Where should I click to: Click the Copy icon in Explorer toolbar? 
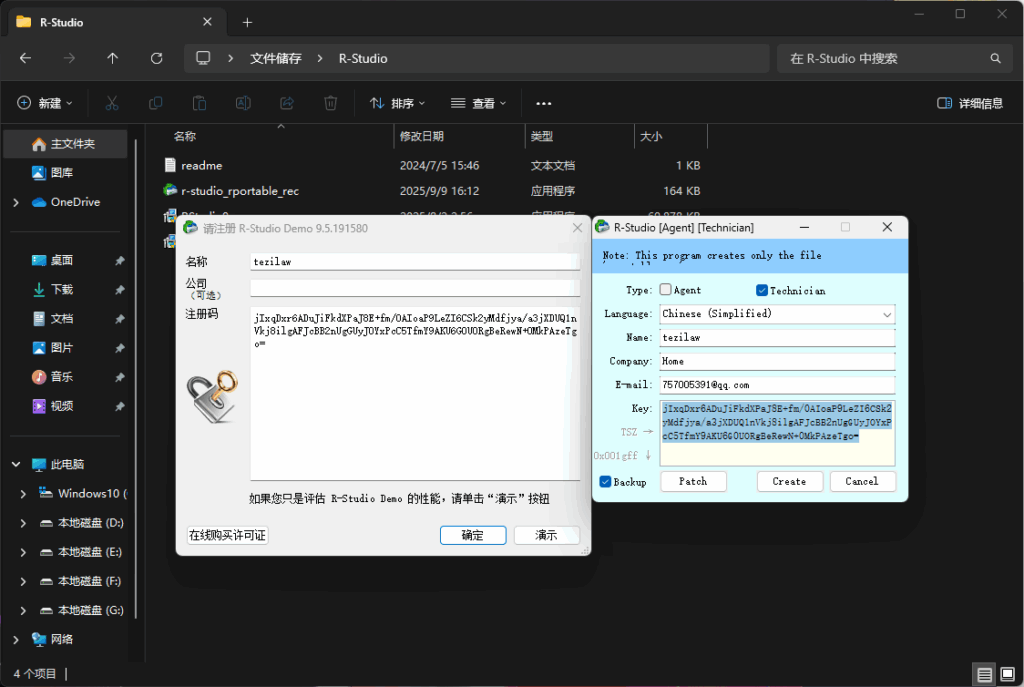(x=155, y=103)
